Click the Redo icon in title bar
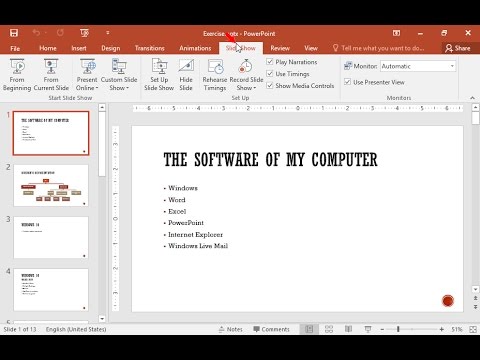Screen dimensions: 480x360 (60, 33)
